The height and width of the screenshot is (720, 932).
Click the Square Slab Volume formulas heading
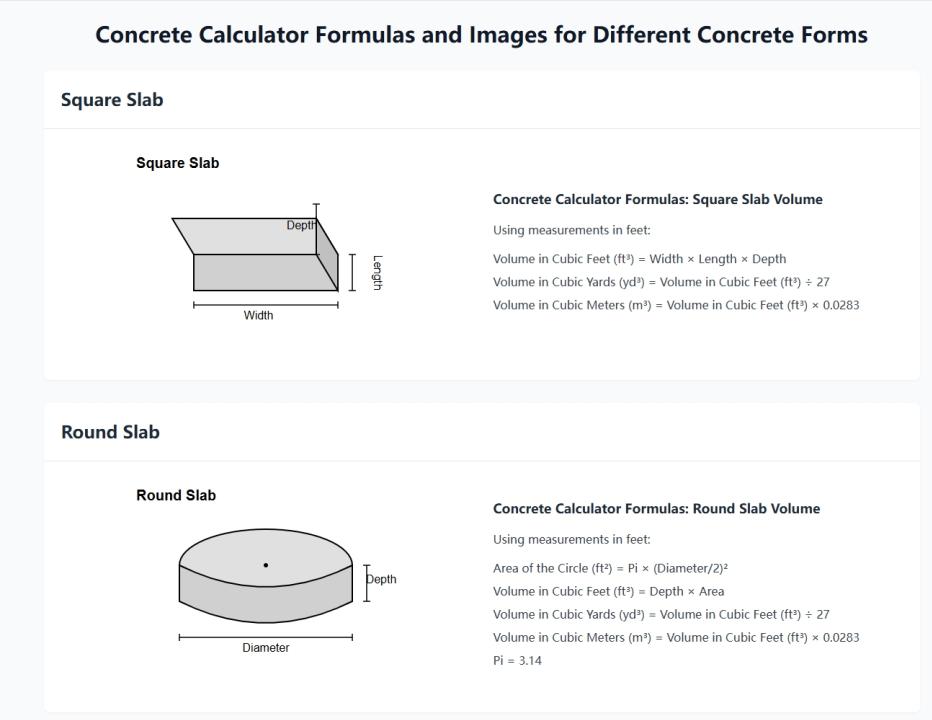click(657, 199)
